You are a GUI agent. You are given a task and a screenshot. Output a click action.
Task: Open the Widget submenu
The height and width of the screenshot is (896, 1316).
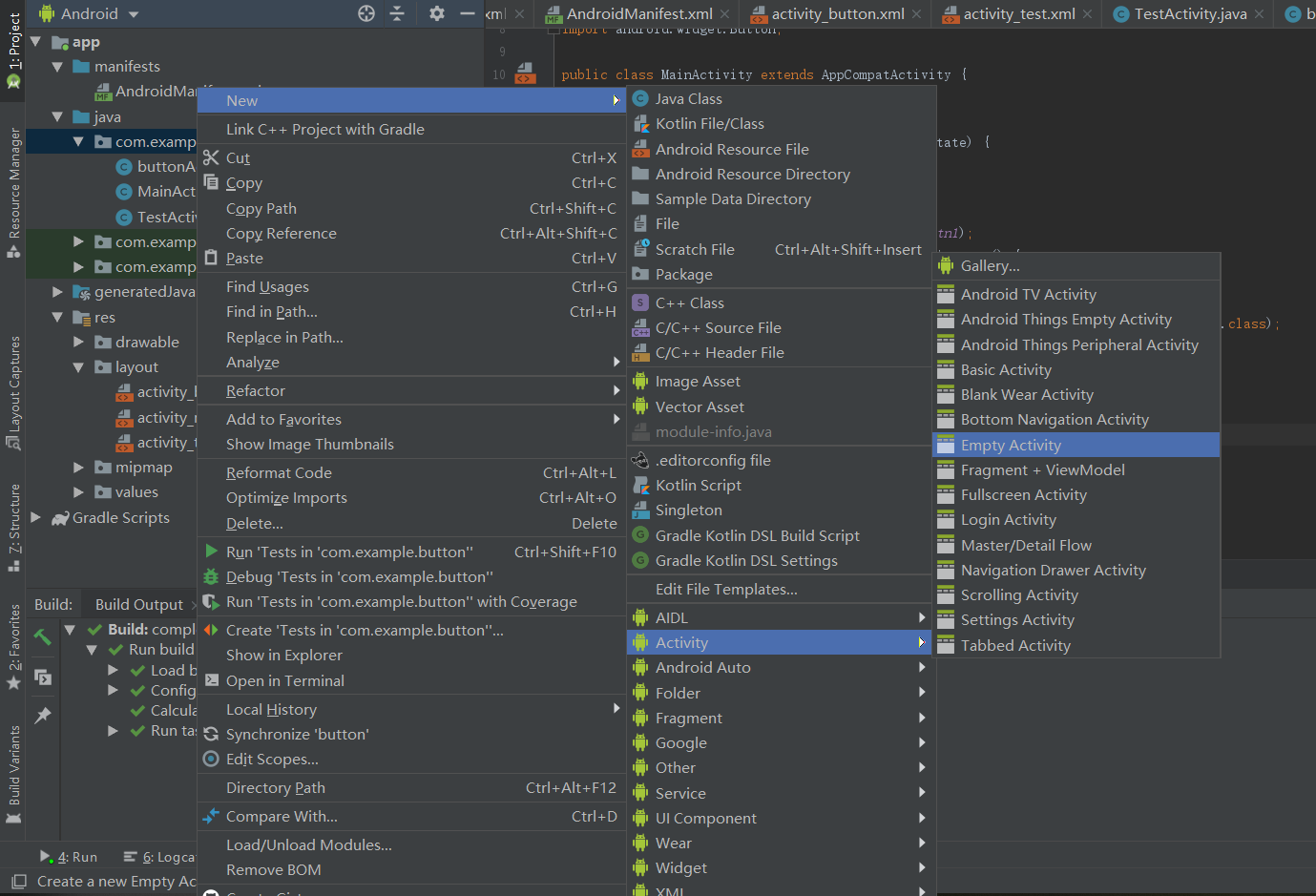coord(781,867)
